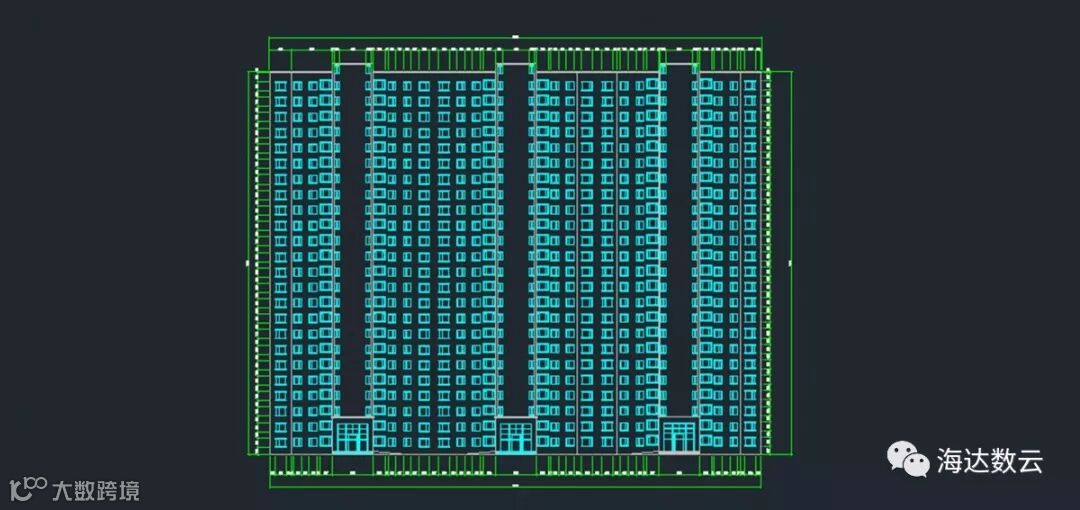
Task: Select the left building entrance door
Action: (353, 437)
